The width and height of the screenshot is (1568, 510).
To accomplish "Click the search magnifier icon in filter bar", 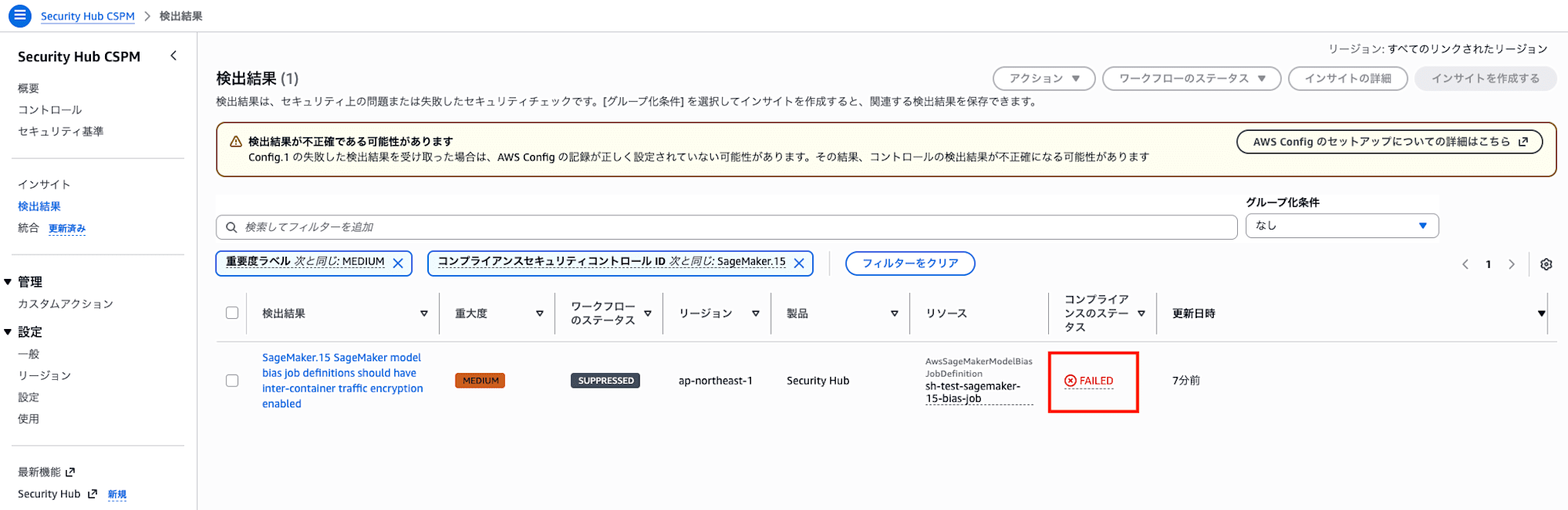I will pos(231,227).
